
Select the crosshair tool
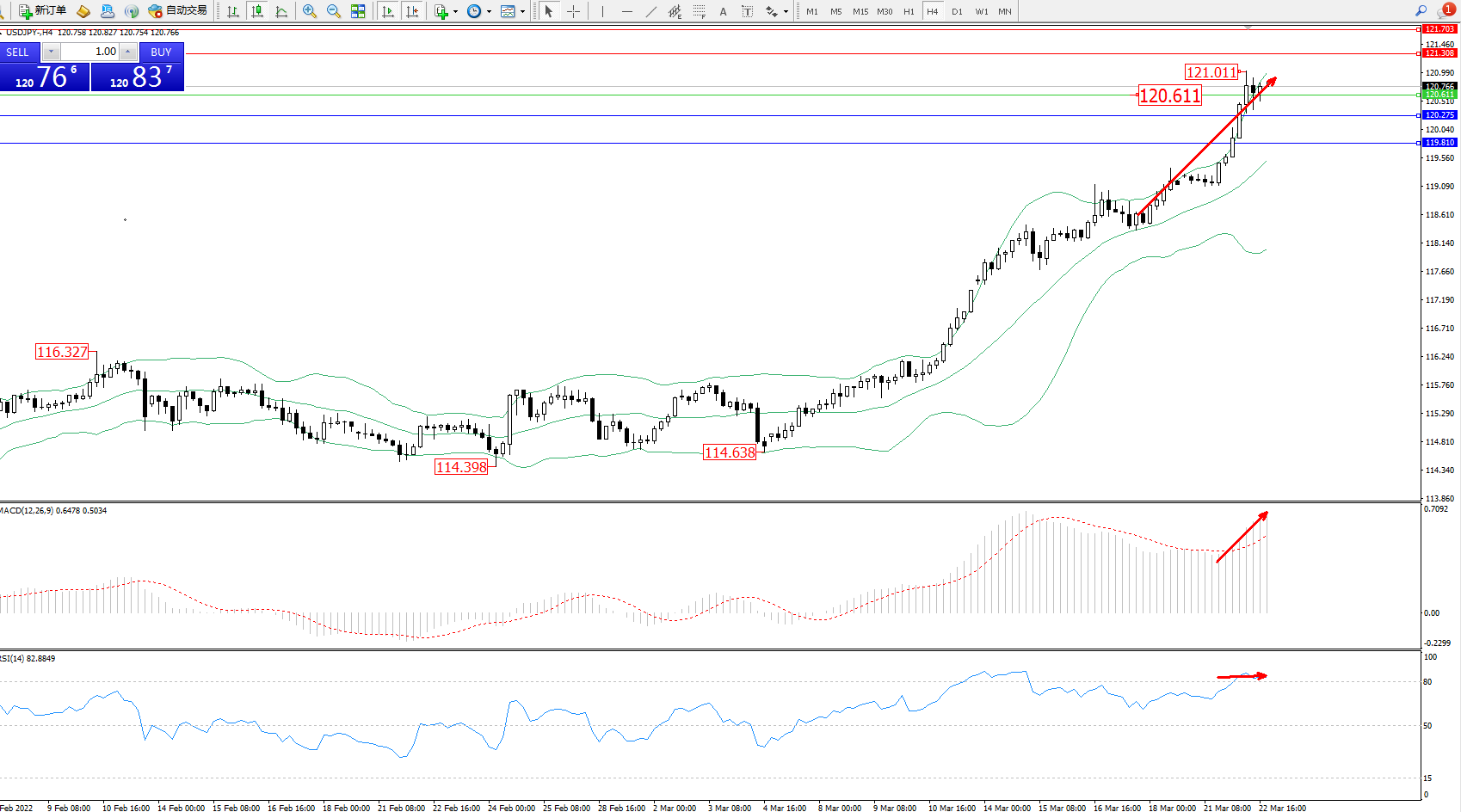[x=573, y=11]
